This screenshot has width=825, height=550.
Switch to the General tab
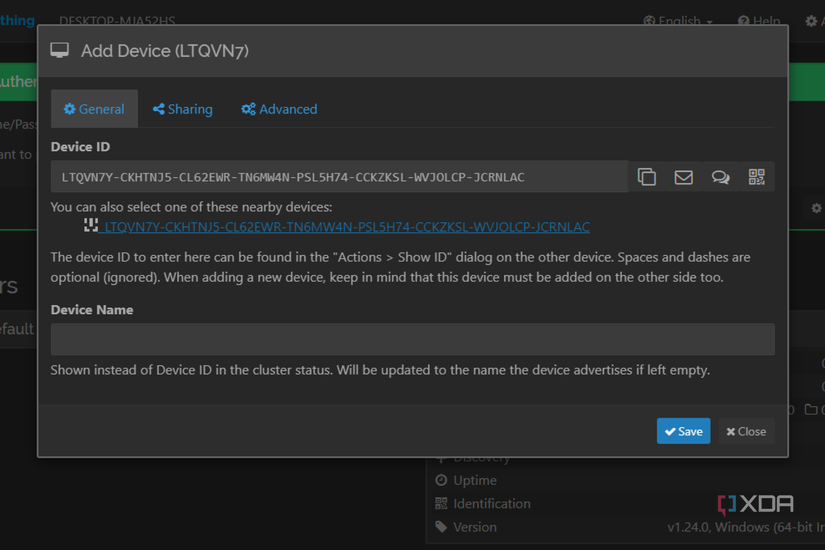click(x=94, y=109)
